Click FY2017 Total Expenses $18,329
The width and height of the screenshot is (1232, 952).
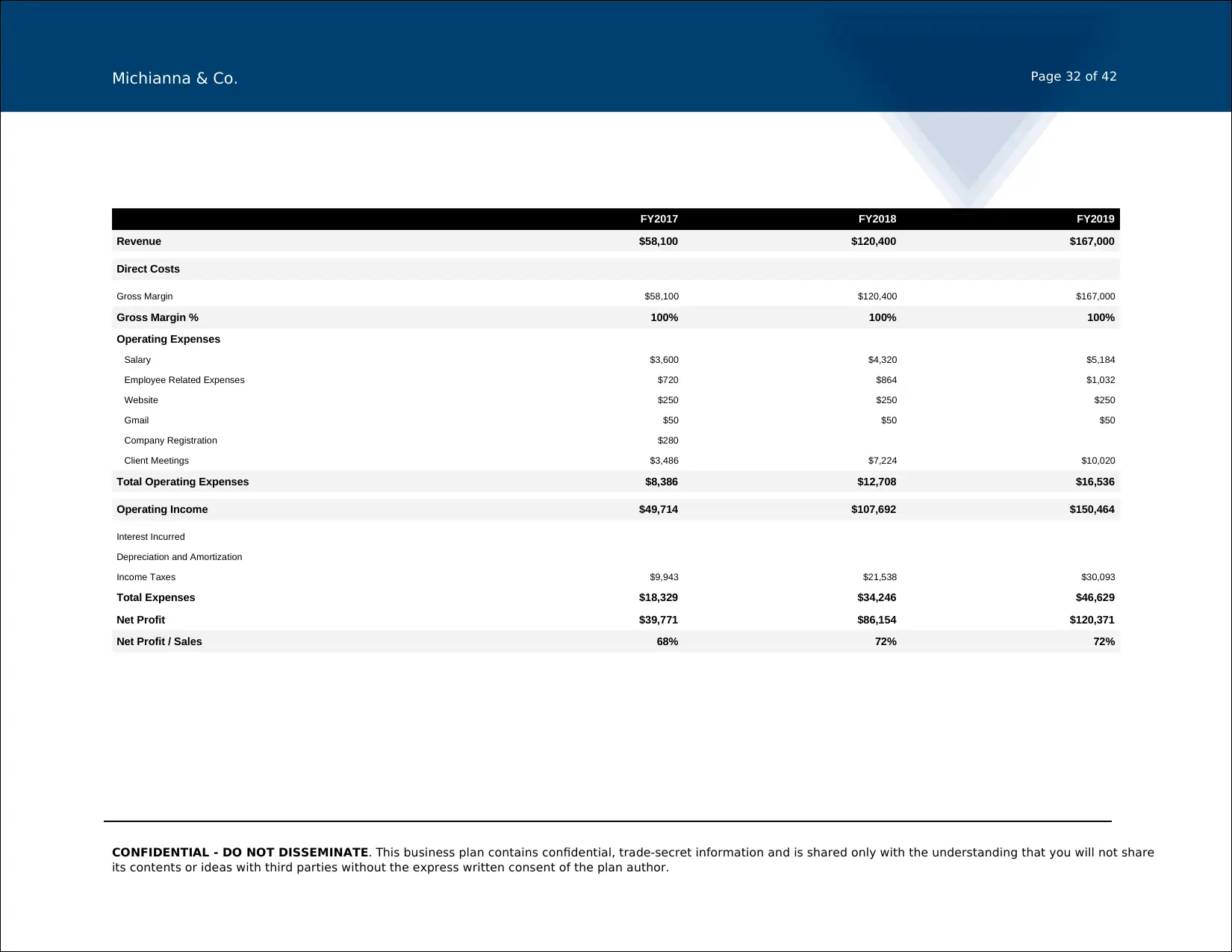(x=659, y=597)
